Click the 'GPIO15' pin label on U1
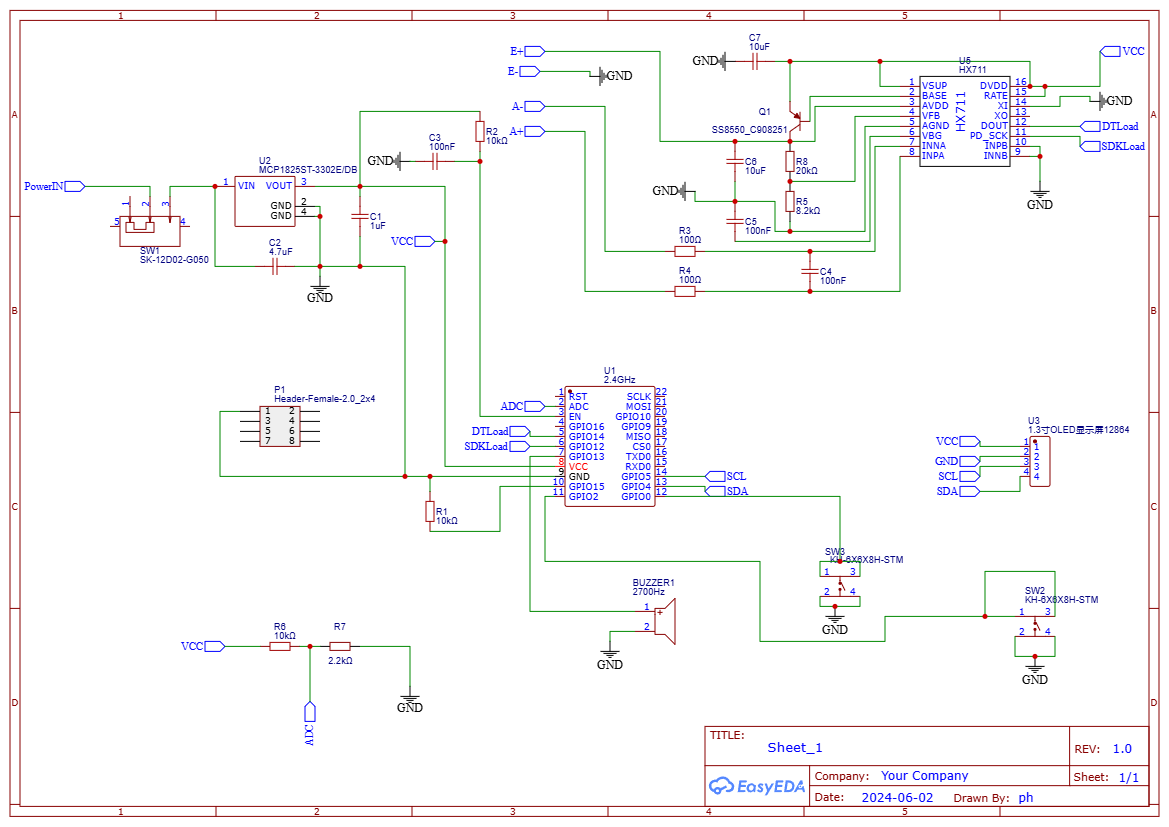Viewport: 1169px width, 827px height. pos(587,487)
